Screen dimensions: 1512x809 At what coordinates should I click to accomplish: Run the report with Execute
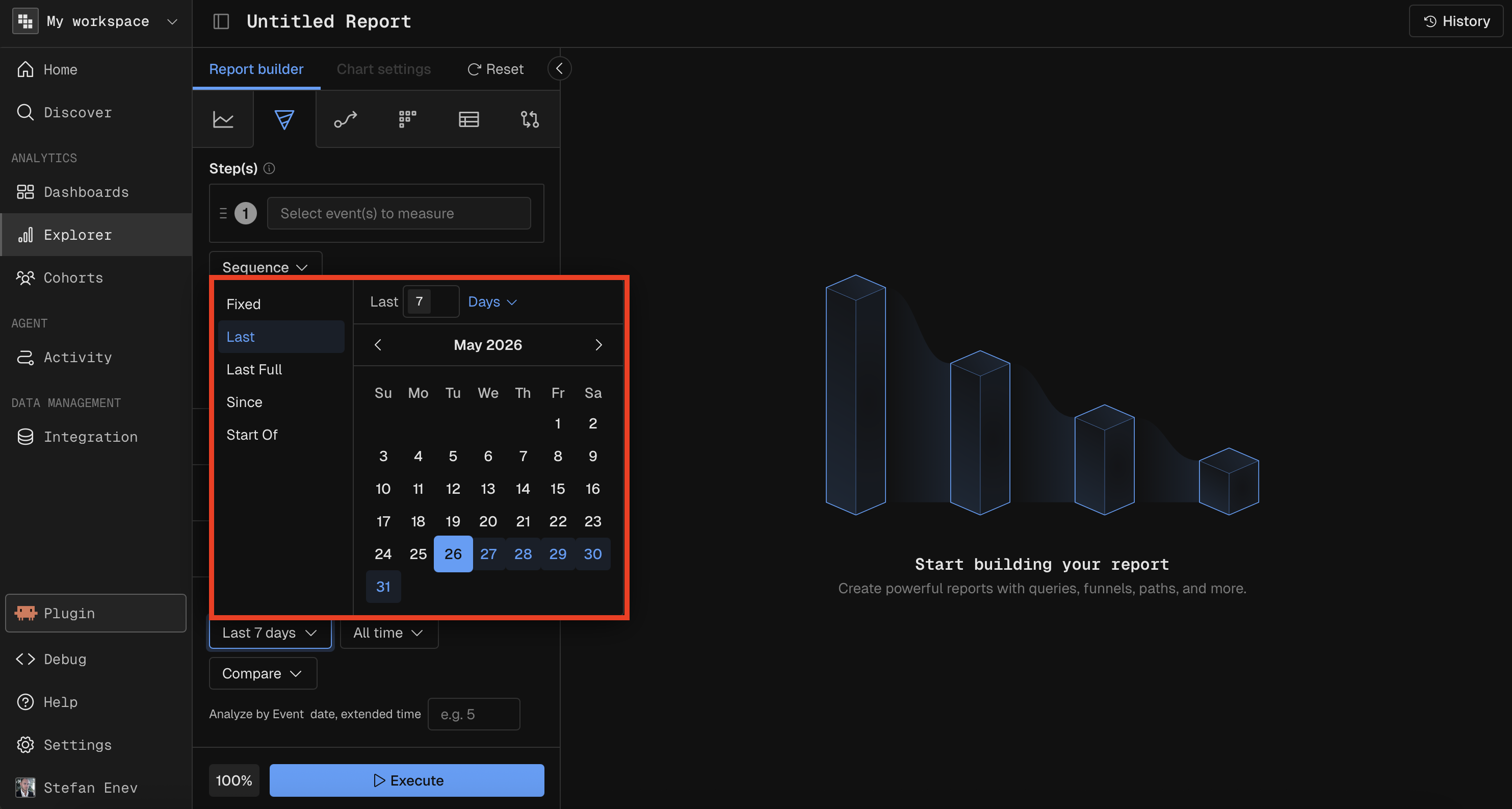pos(407,780)
